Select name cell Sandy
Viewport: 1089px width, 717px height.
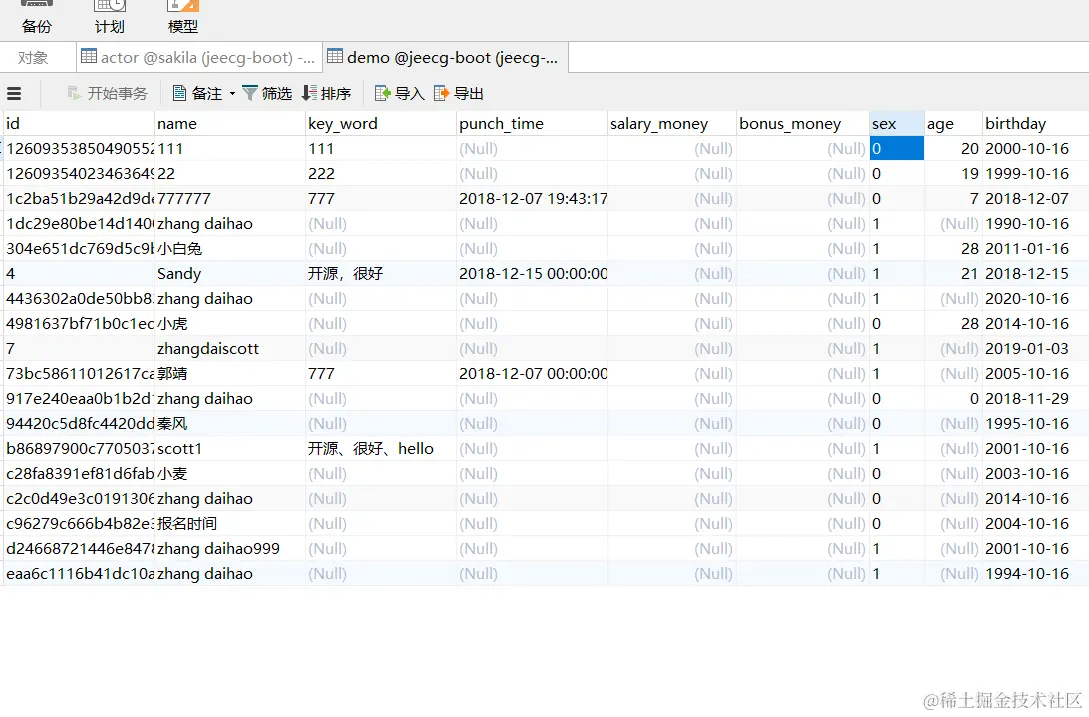[x=230, y=274]
